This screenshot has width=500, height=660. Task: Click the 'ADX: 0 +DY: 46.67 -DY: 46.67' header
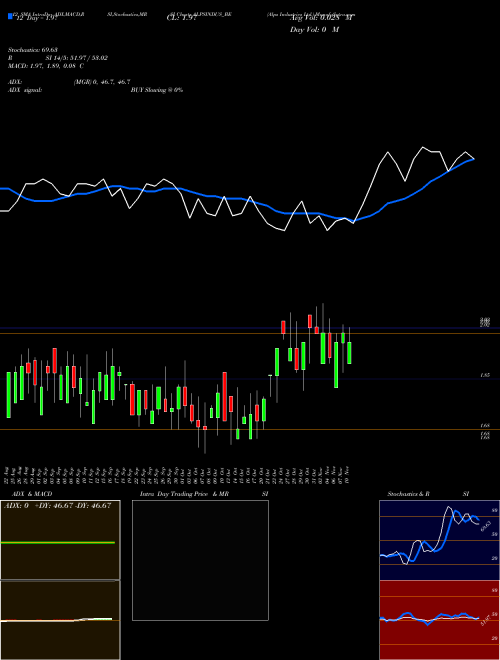pos(57,506)
